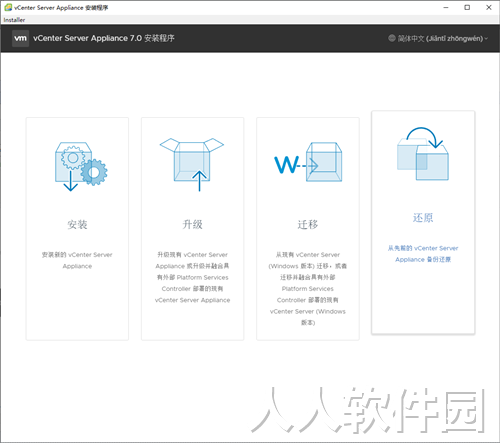Minimize the installer window

coord(446,7)
